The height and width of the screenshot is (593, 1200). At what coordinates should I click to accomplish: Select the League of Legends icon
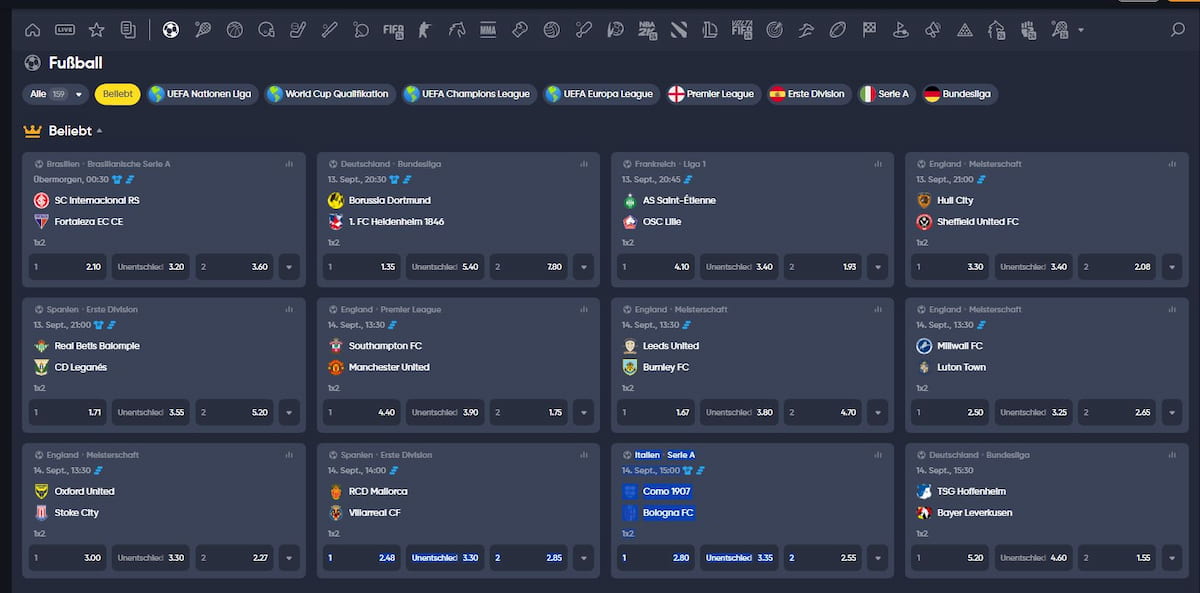click(710, 30)
